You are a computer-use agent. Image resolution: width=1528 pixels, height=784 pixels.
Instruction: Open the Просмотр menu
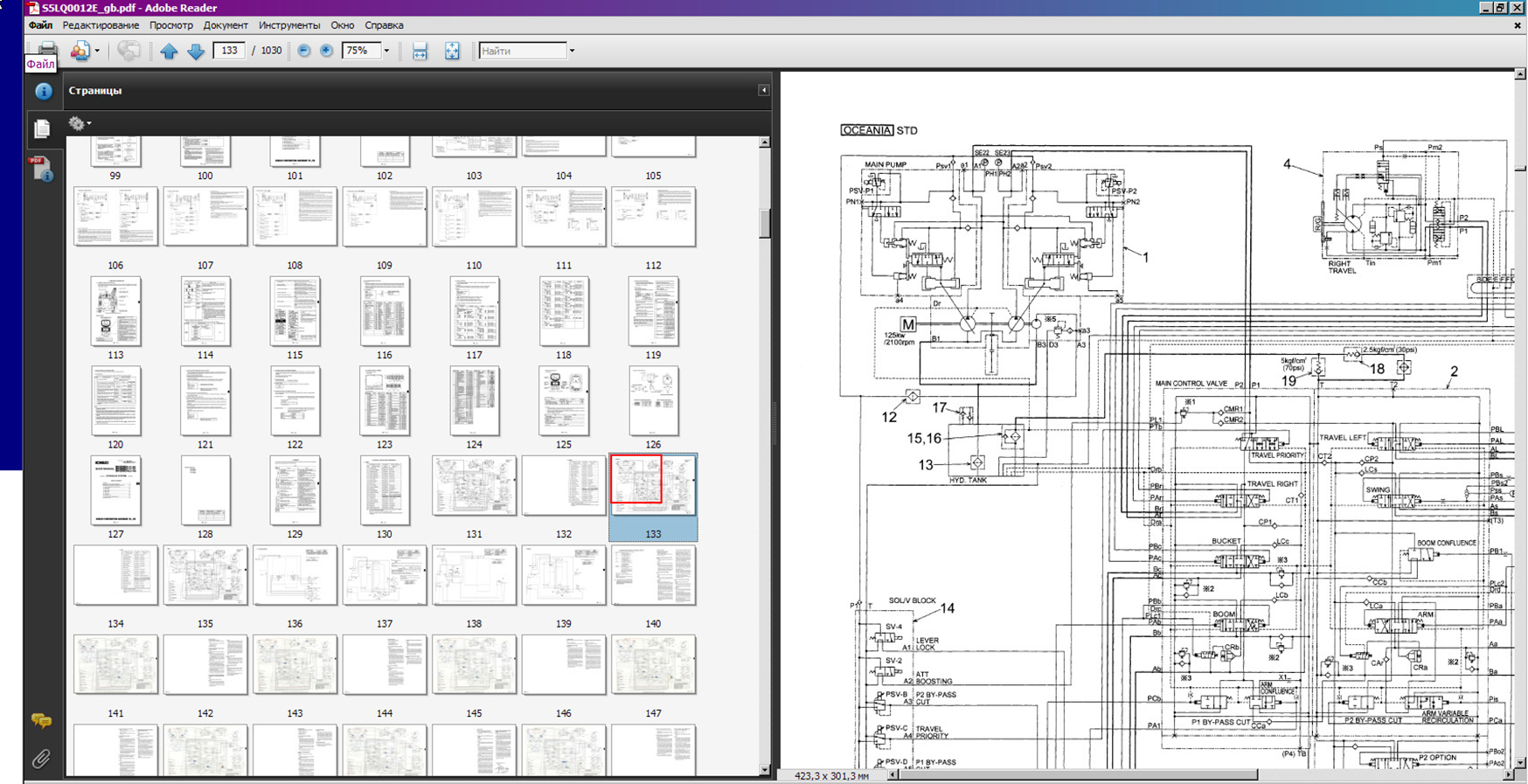(170, 25)
